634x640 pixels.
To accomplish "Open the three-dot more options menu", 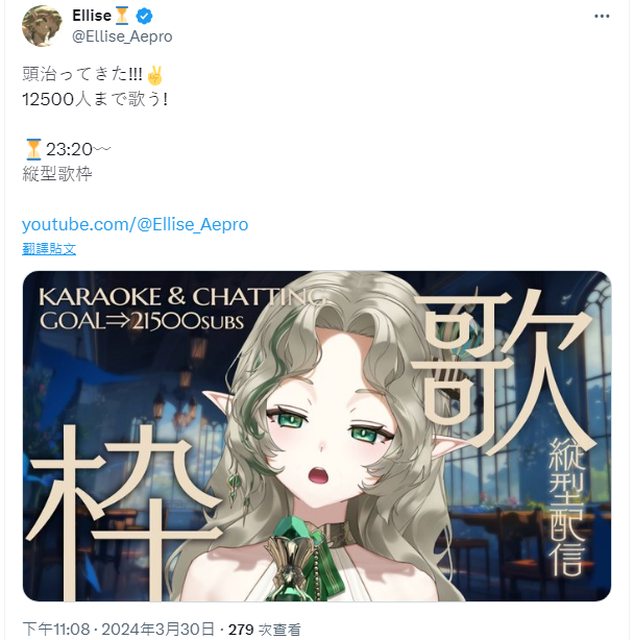I will (602, 16).
